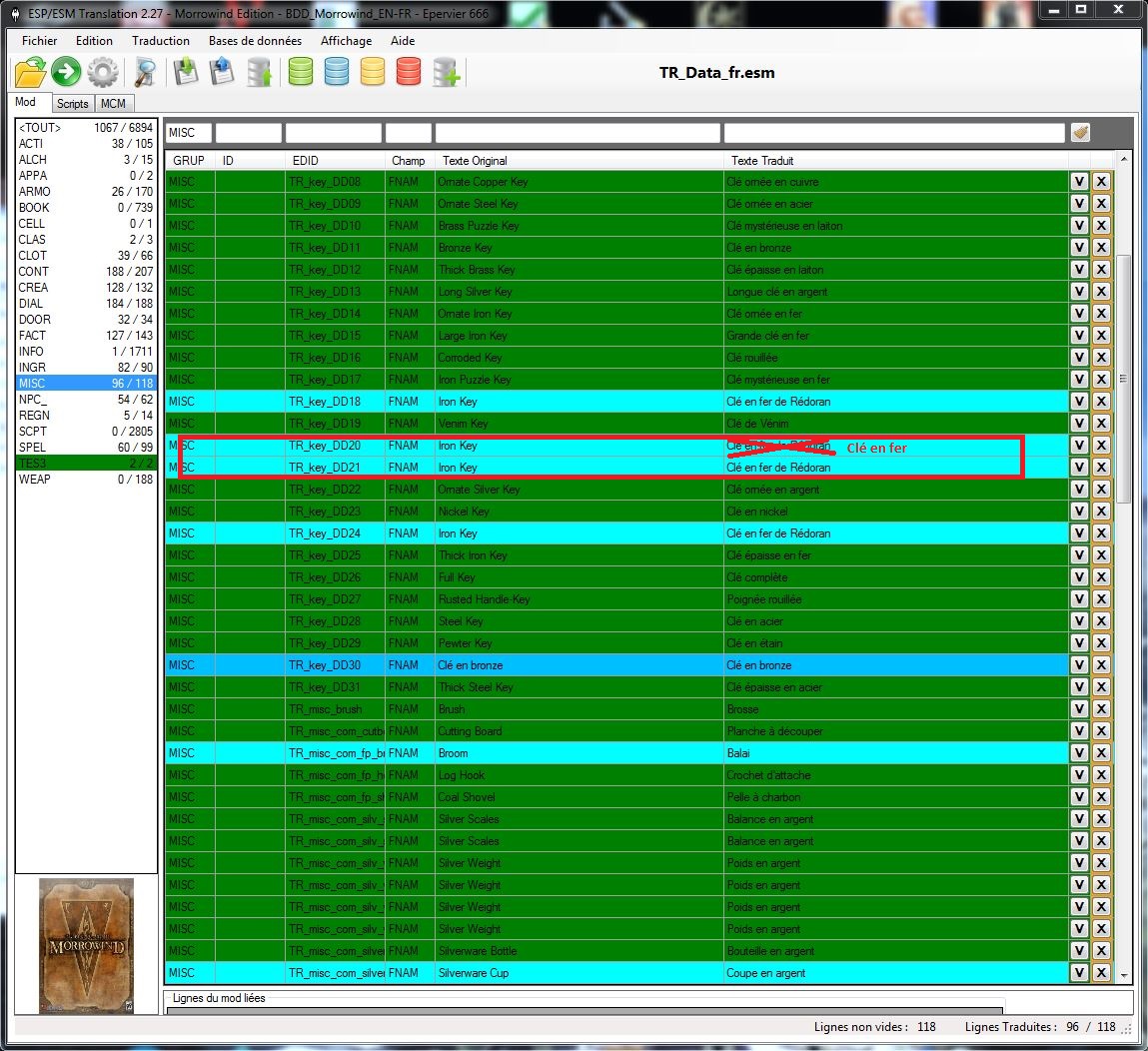Click the green arrow toolbar icon
This screenshot has height=1051, width=1148.
(x=66, y=72)
